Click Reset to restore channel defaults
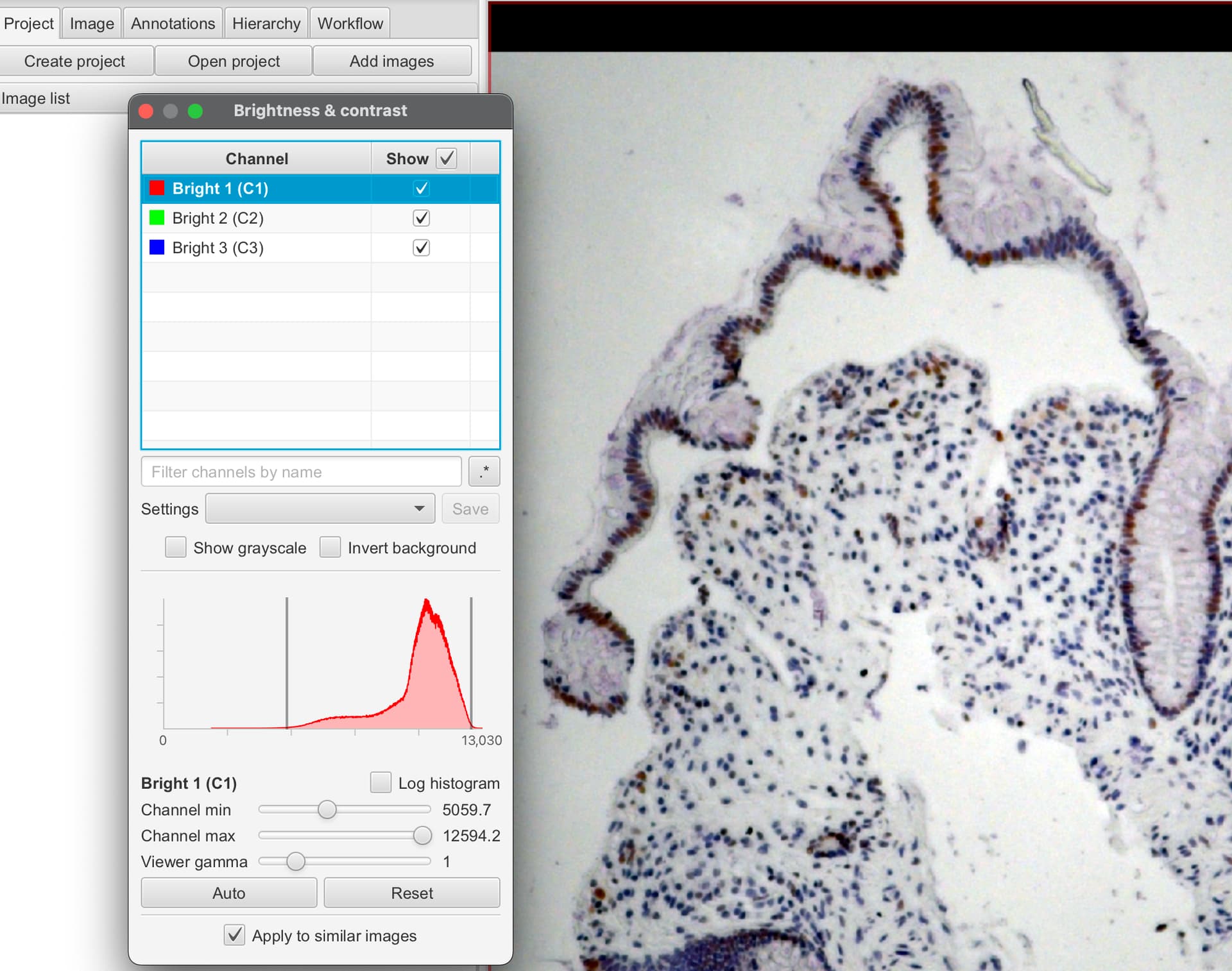The height and width of the screenshot is (971, 1232). point(411,893)
